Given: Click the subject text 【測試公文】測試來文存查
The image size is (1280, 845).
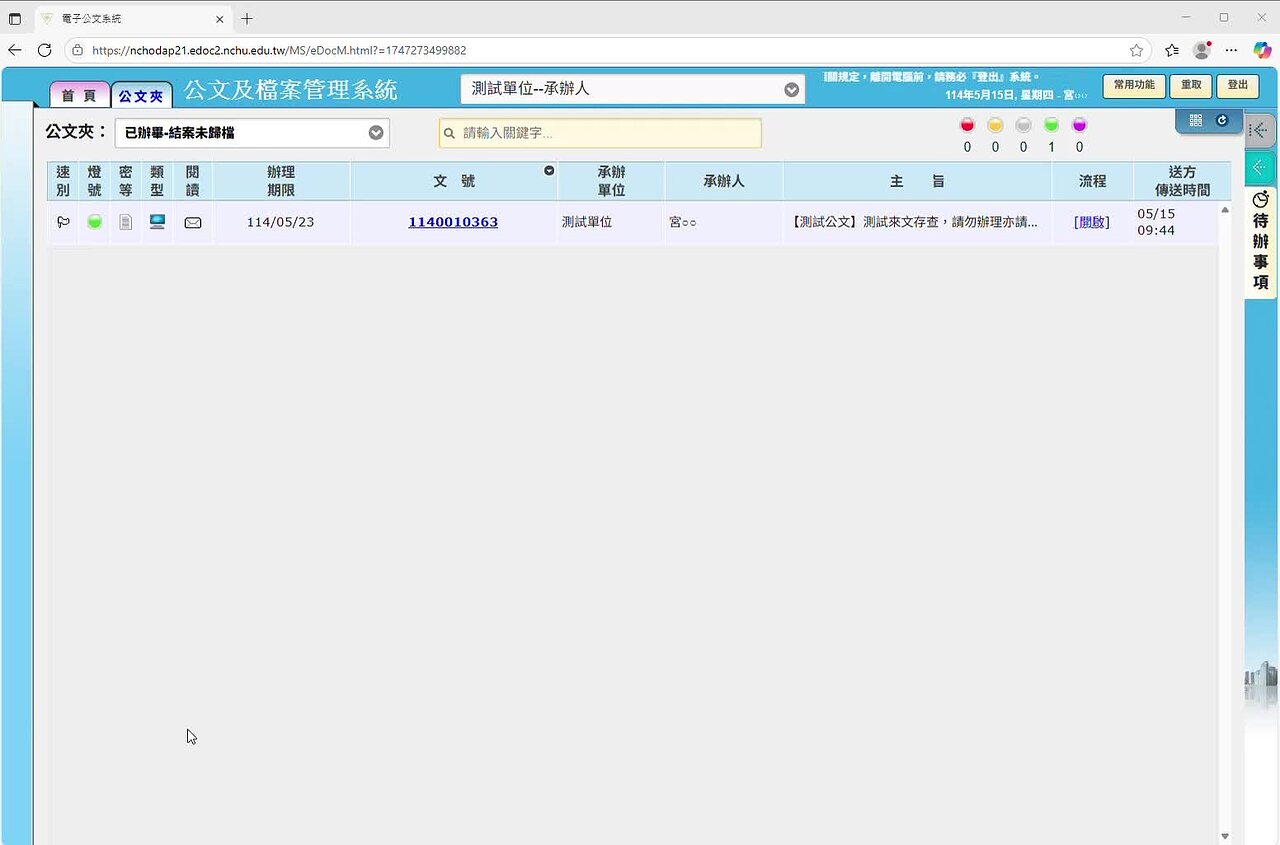Looking at the screenshot, I should click(x=913, y=222).
